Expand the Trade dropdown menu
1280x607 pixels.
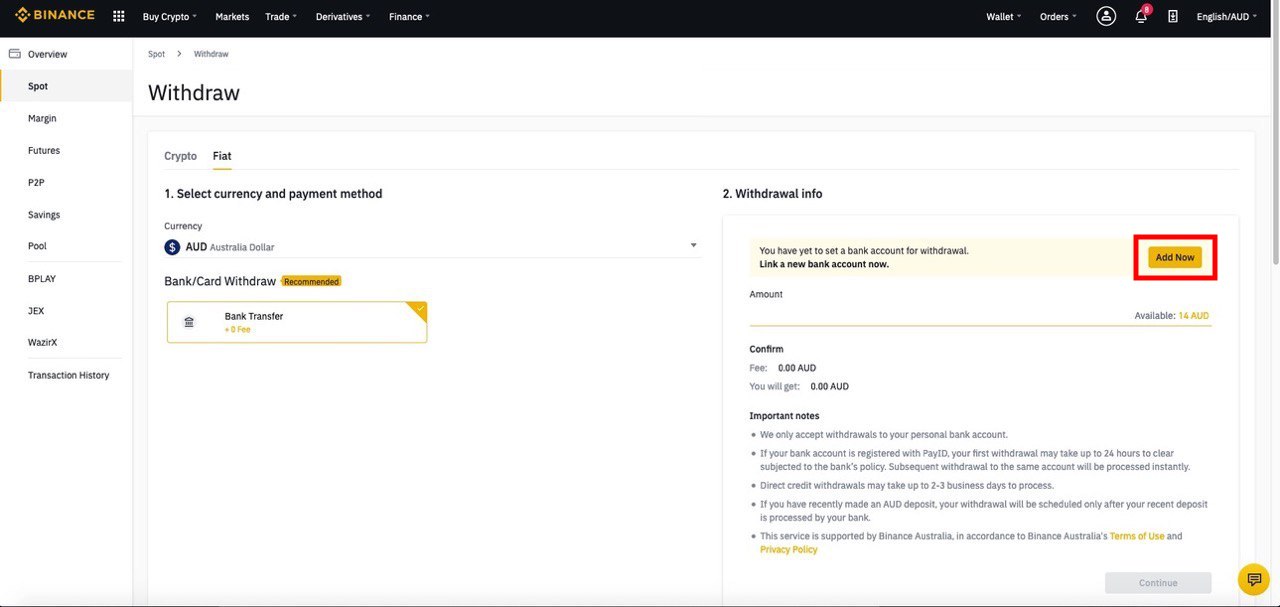(x=281, y=17)
